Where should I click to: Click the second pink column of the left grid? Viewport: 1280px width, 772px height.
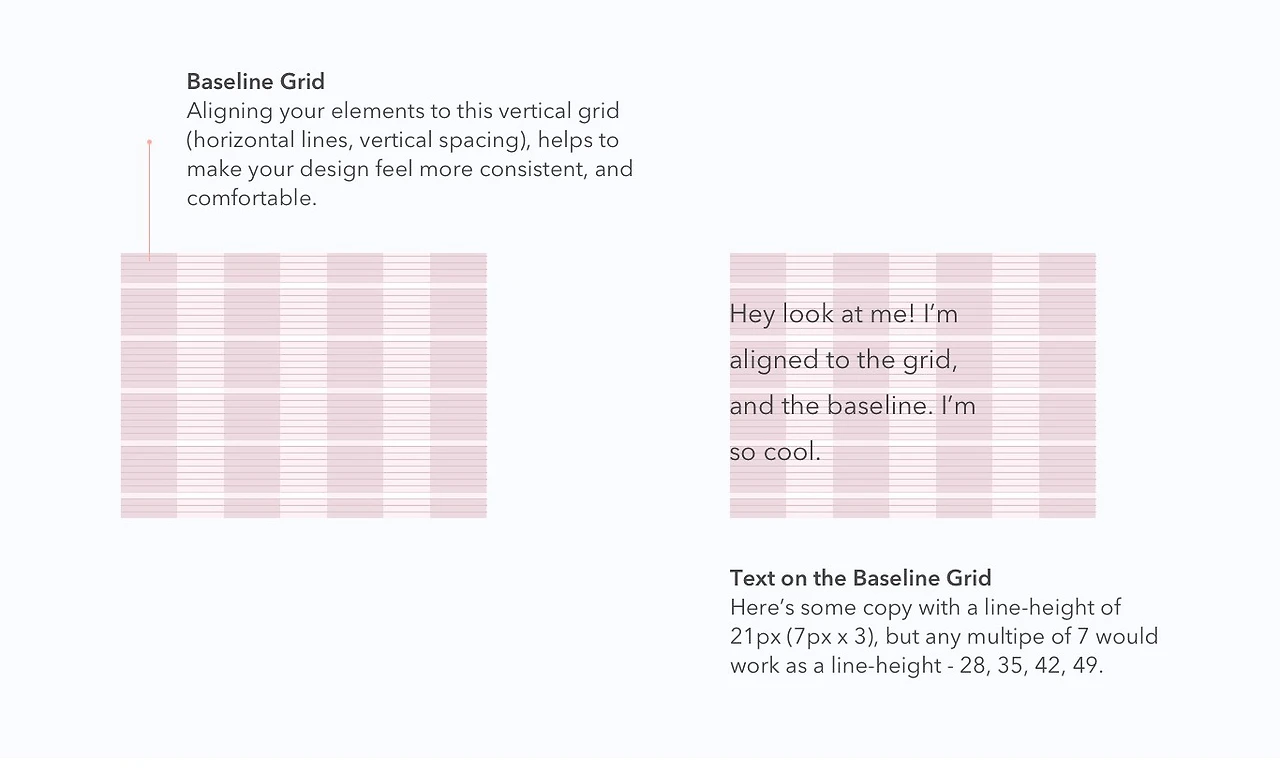(x=252, y=385)
